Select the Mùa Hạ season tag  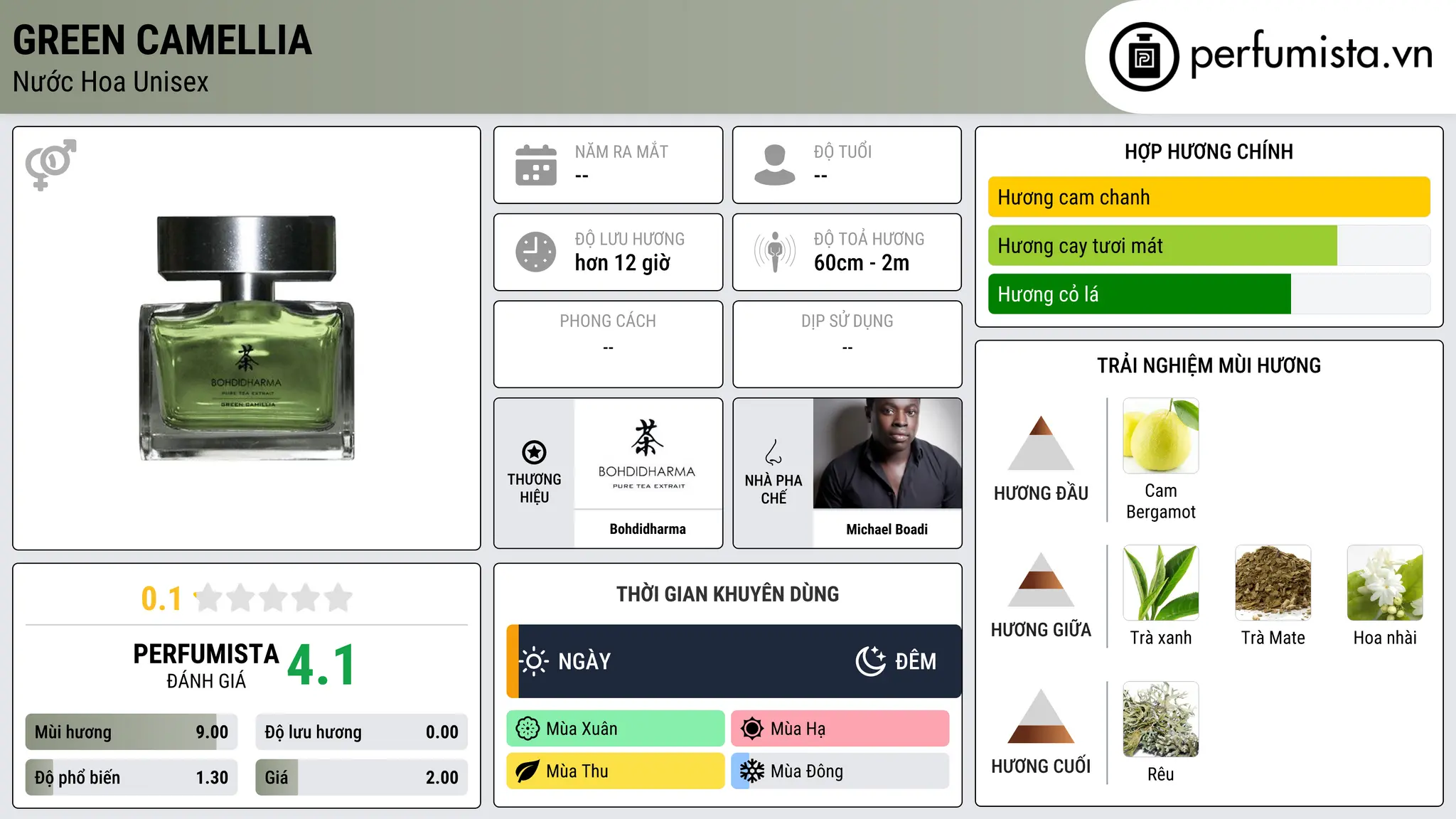(840, 729)
